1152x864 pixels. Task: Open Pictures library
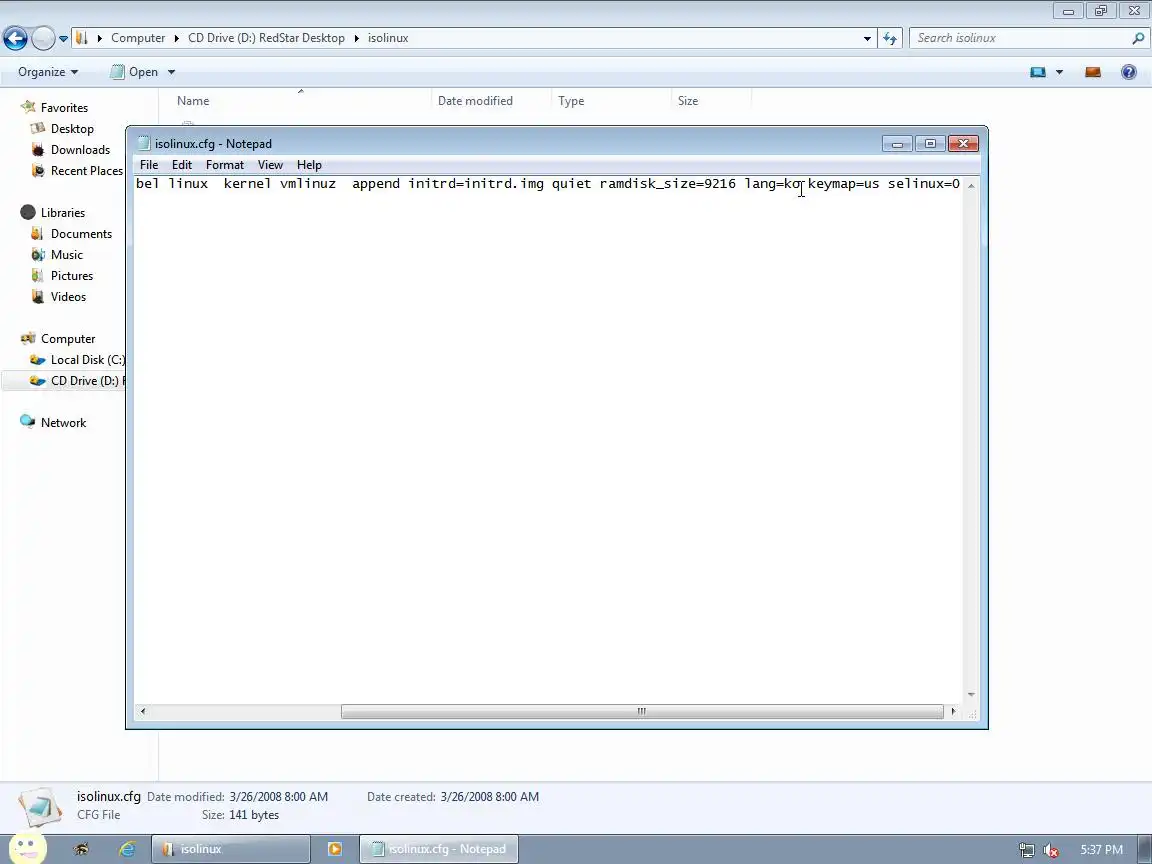point(71,276)
